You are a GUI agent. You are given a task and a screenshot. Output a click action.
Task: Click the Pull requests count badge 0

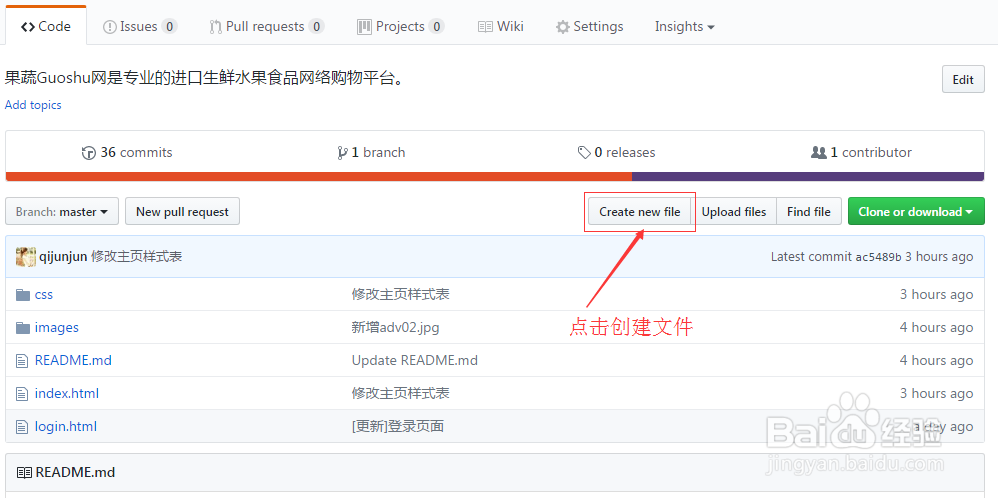tap(316, 27)
